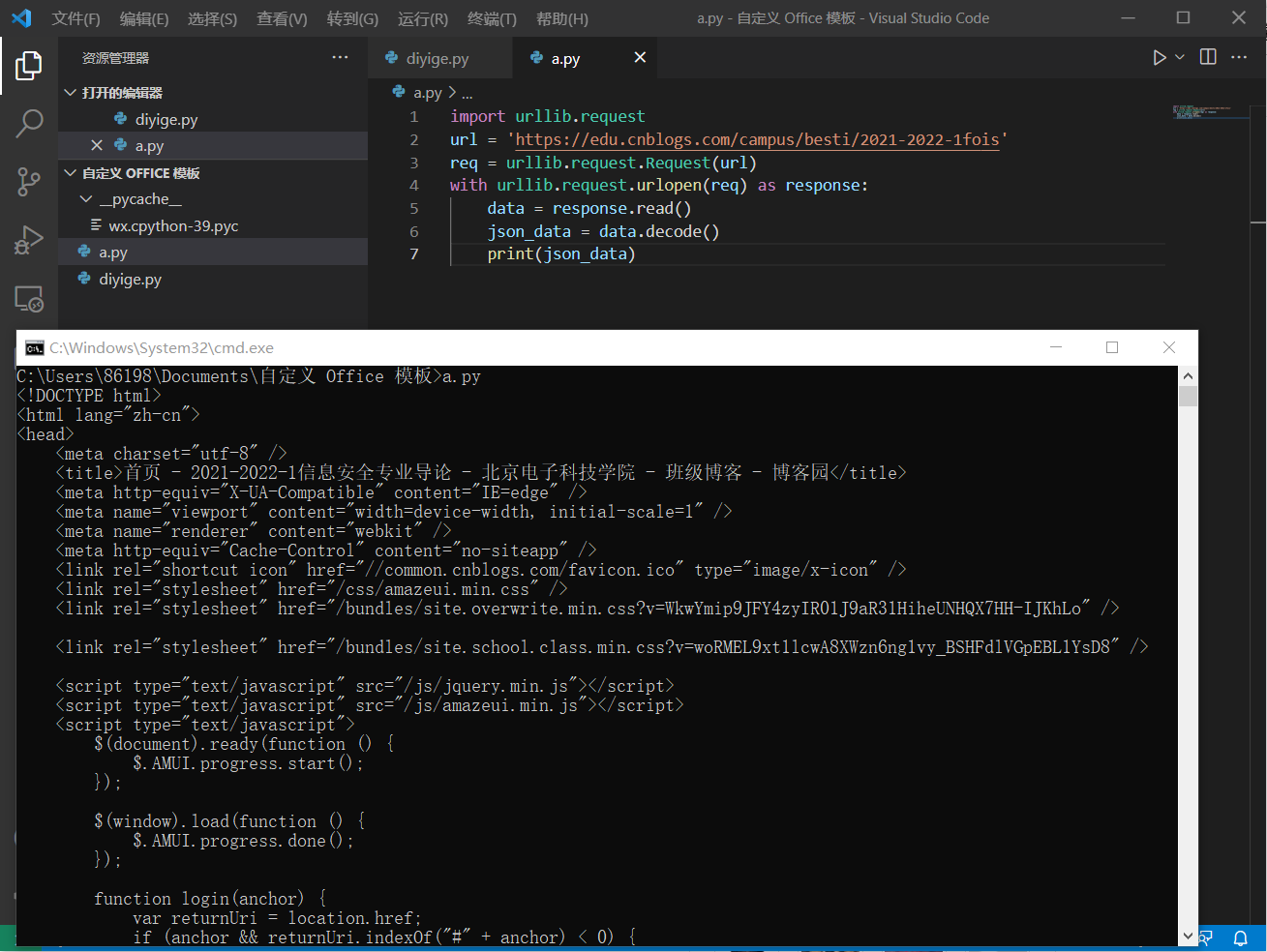Click the breadcrumb ellipsis after a.py

(468, 93)
